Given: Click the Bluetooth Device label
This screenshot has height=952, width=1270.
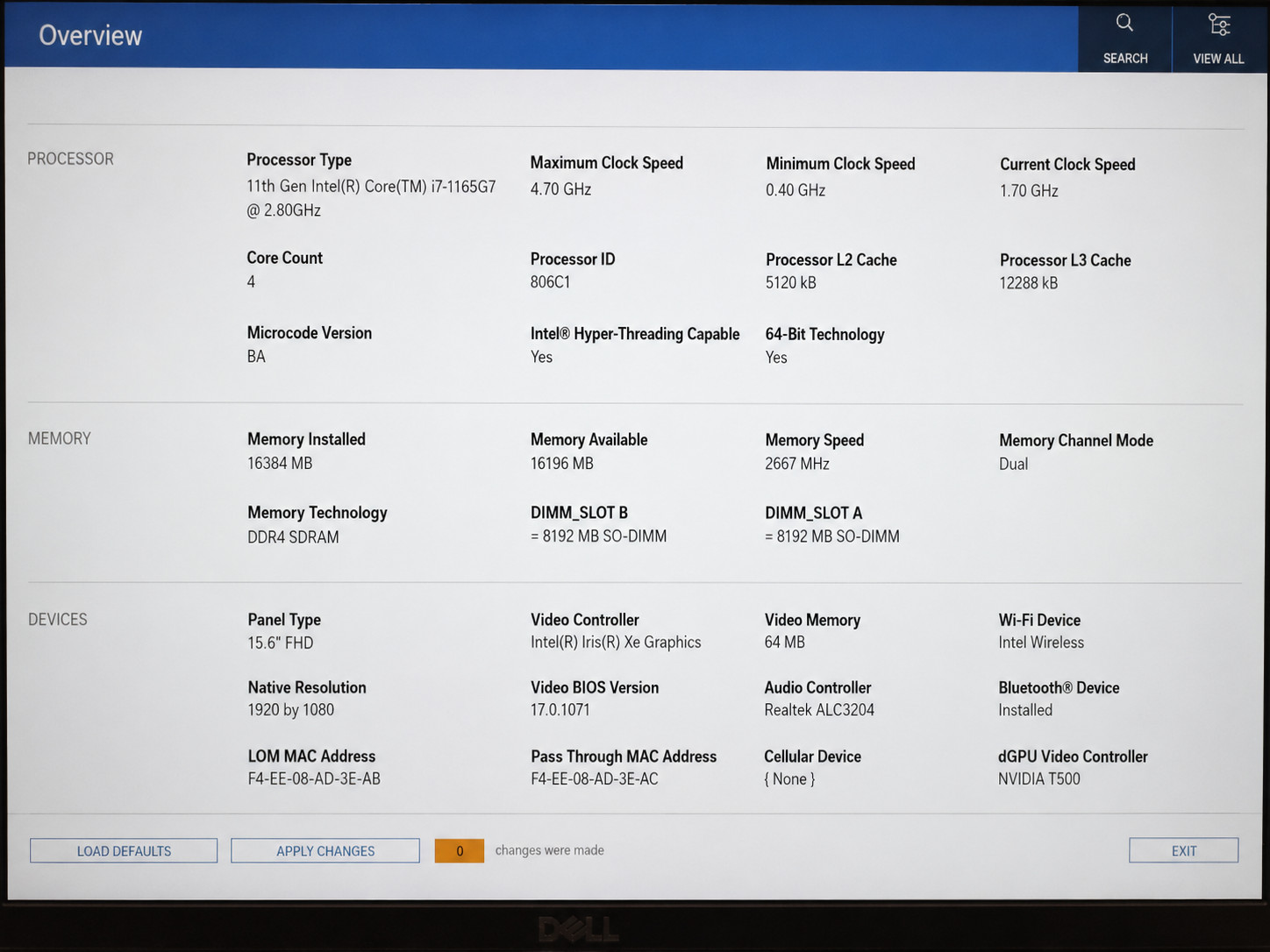Looking at the screenshot, I should (1059, 687).
